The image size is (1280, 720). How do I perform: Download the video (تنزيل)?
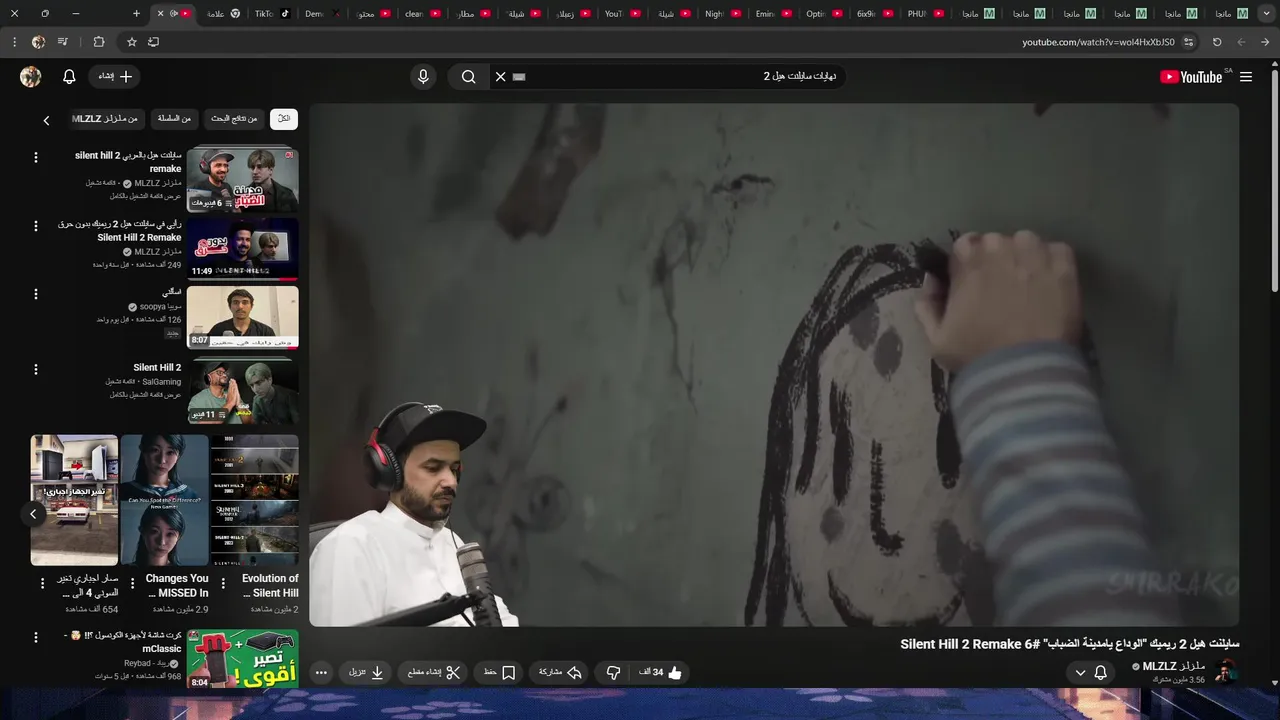[x=367, y=673]
